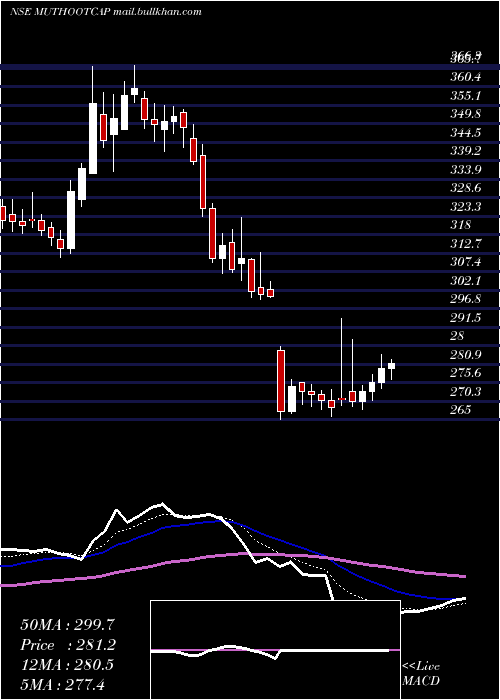This screenshot has height=700, width=500.
Task: Click the 280.9 price axis label
Action: point(466,355)
